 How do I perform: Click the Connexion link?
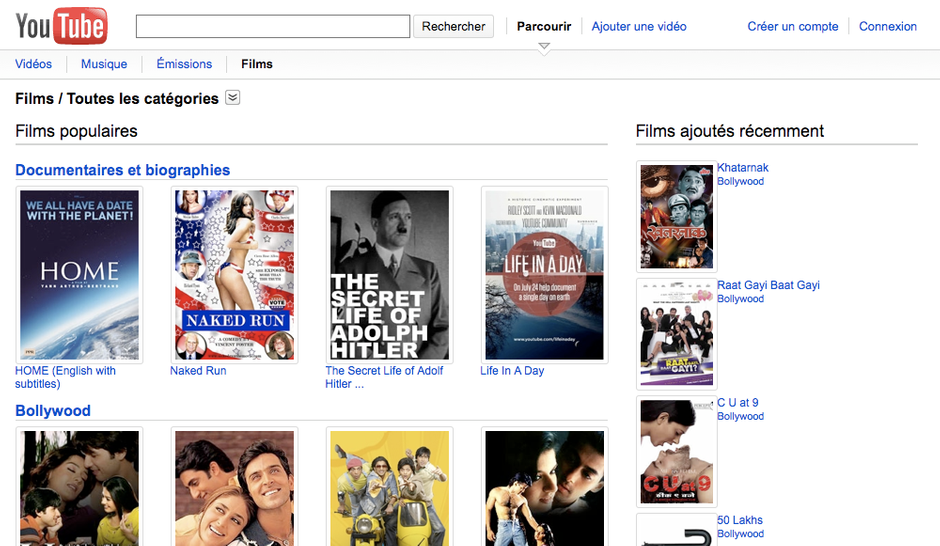(x=888, y=26)
